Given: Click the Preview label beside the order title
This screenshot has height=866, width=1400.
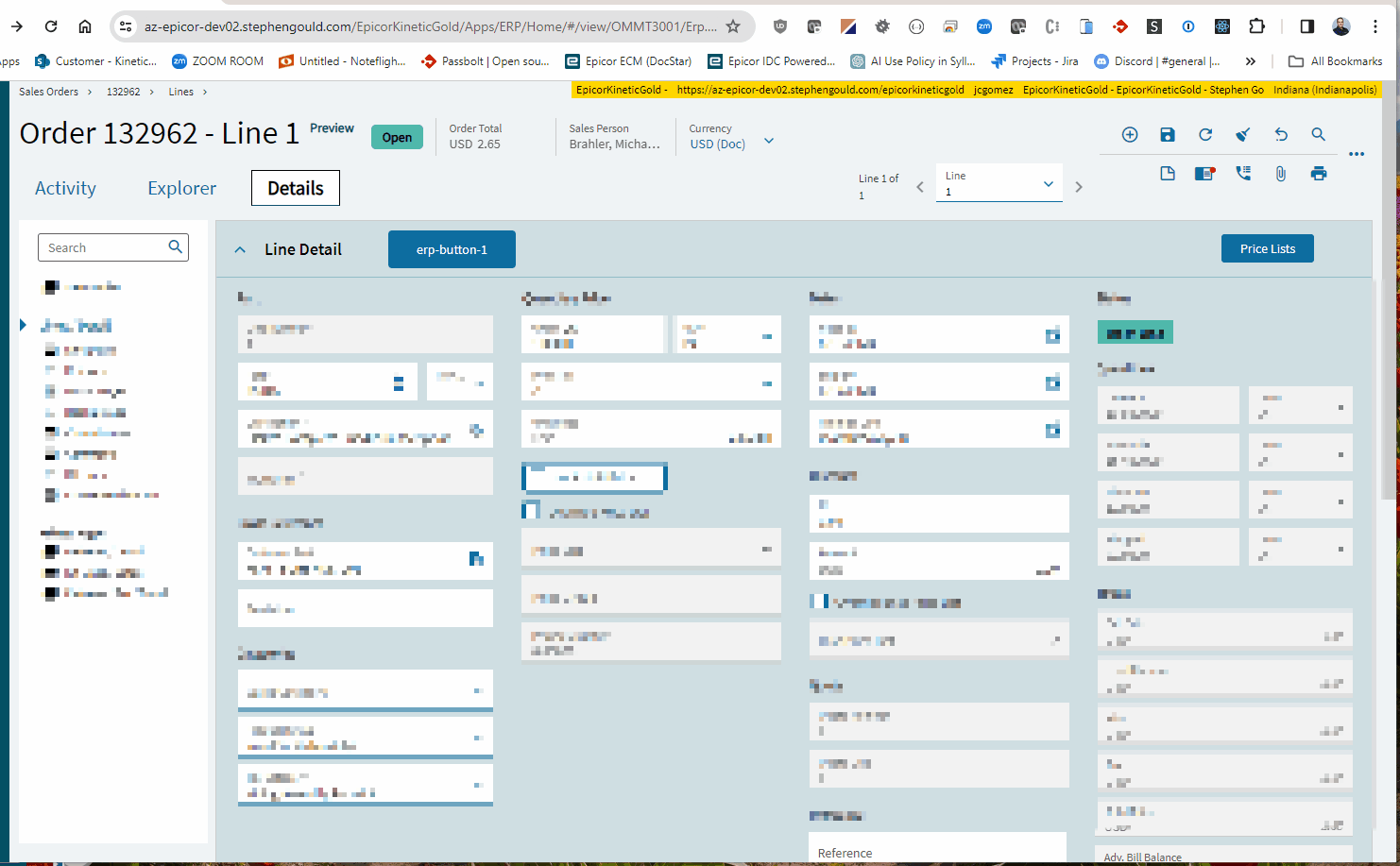Looking at the screenshot, I should 332,128.
